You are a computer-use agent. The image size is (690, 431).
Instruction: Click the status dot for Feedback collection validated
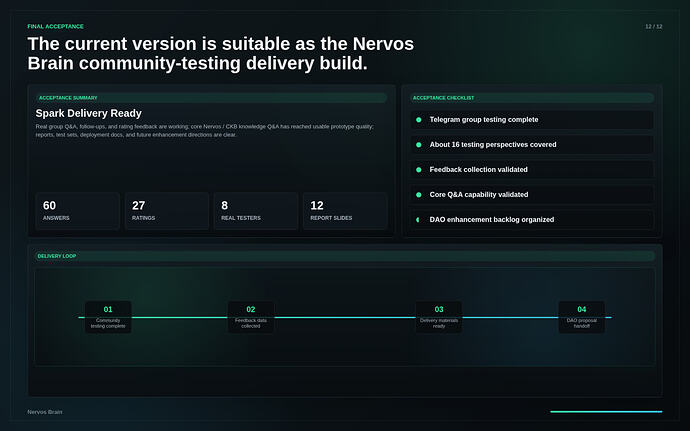click(418, 169)
